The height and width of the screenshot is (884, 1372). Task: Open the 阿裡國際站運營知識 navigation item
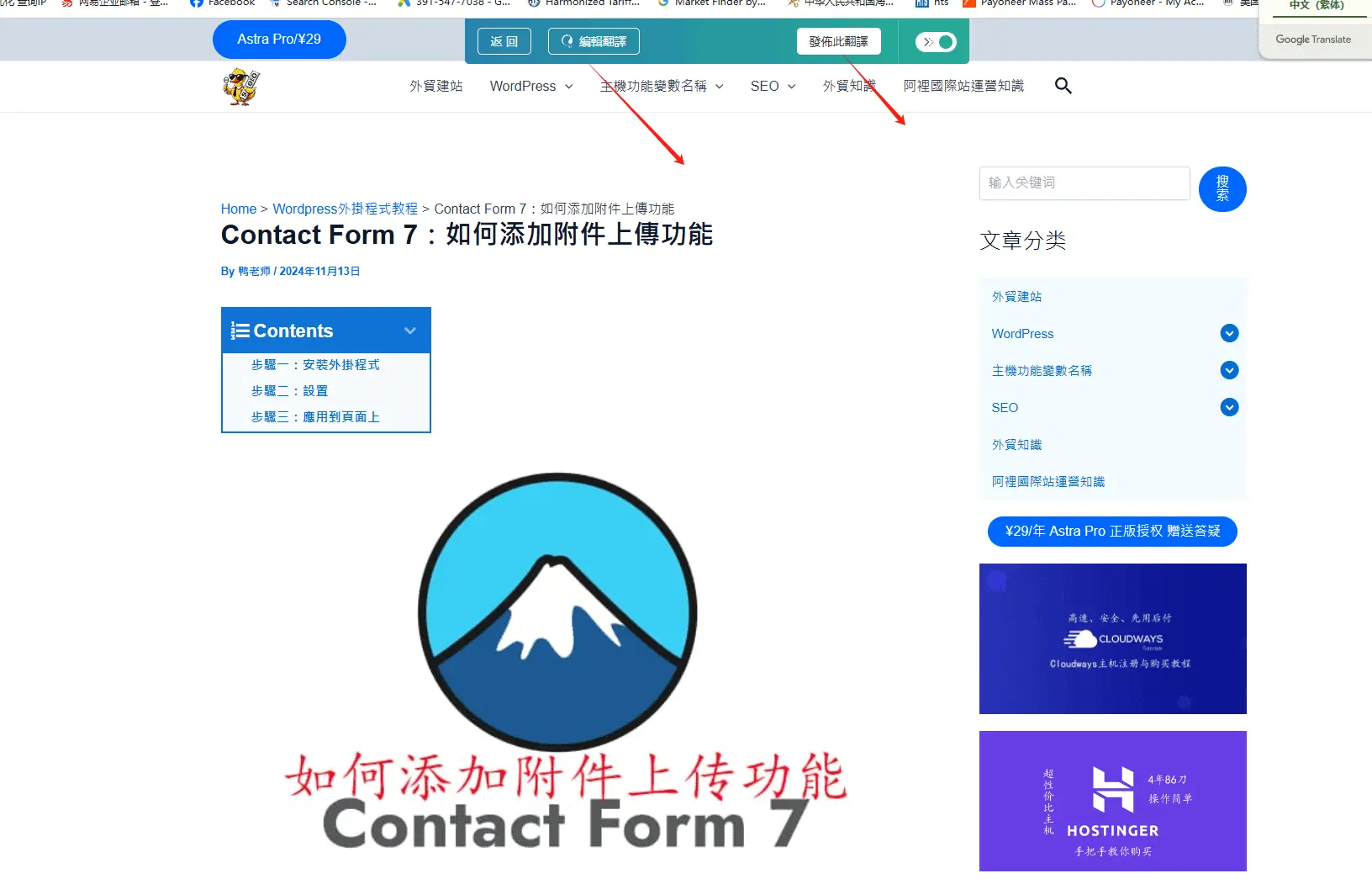coord(963,86)
